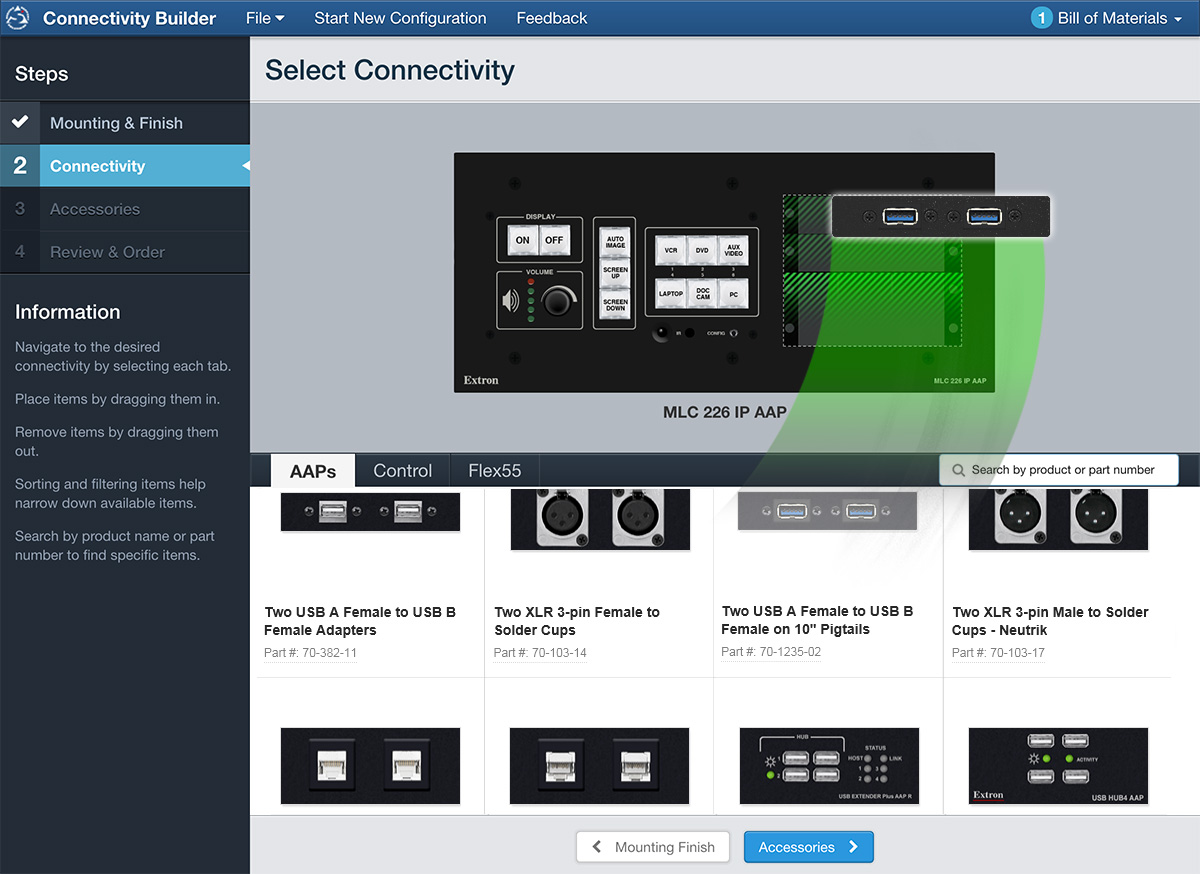1200x874 pixels.
Task: Click the Screen Down panel button
Action: point(615,304)
